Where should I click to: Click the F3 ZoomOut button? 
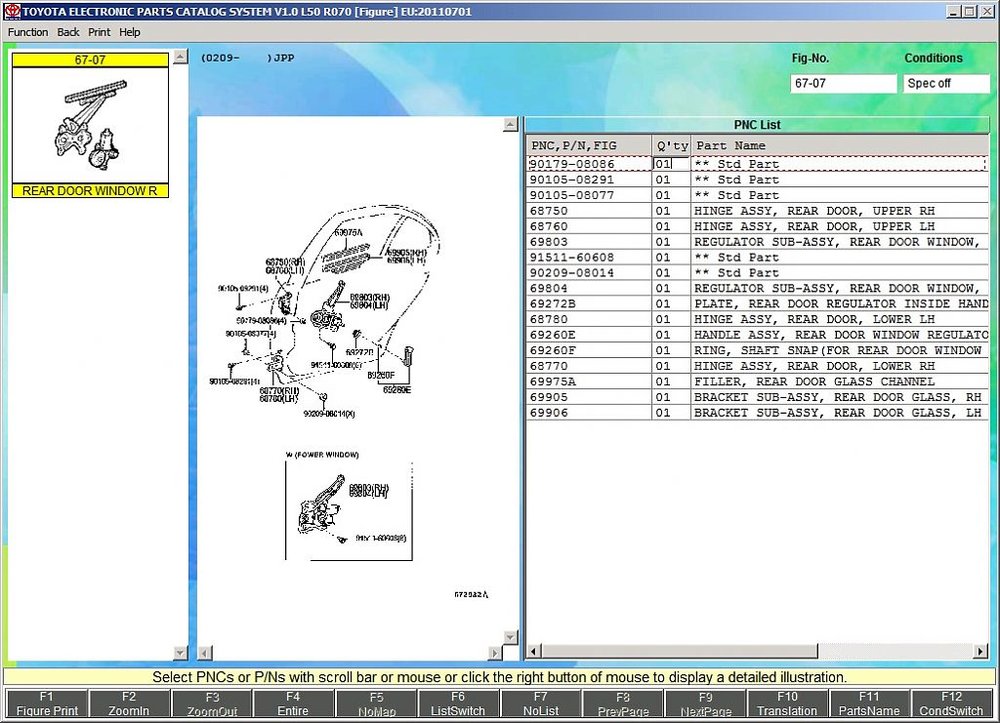tap(212, 703)
